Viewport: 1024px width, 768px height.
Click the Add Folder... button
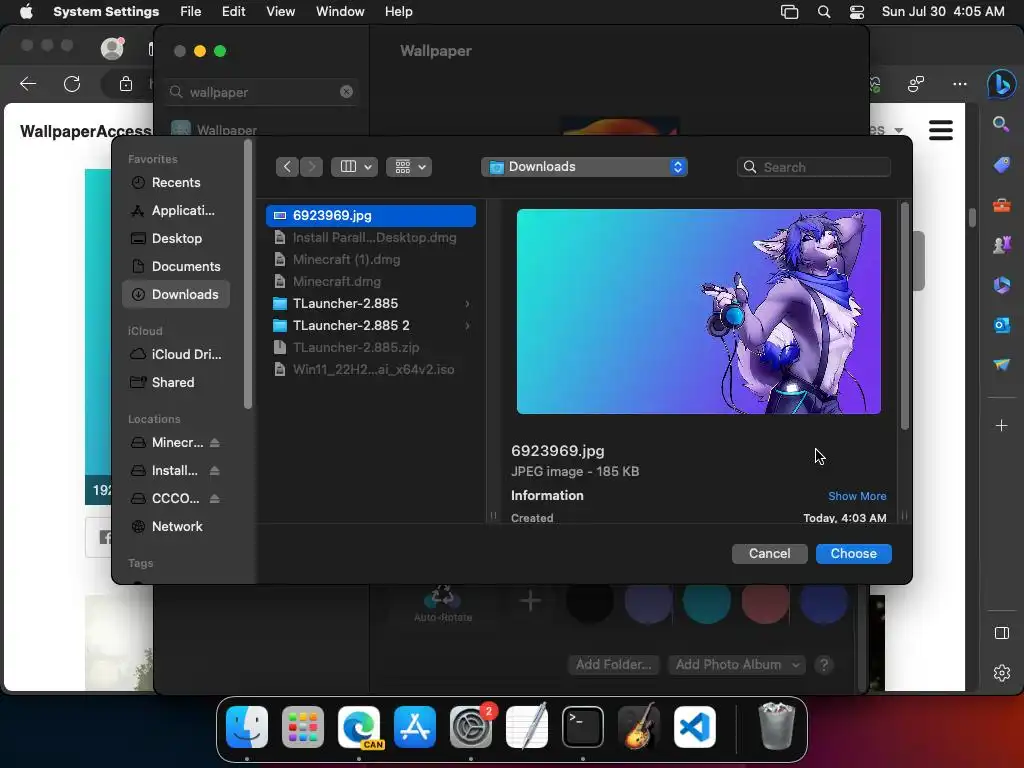614,665
